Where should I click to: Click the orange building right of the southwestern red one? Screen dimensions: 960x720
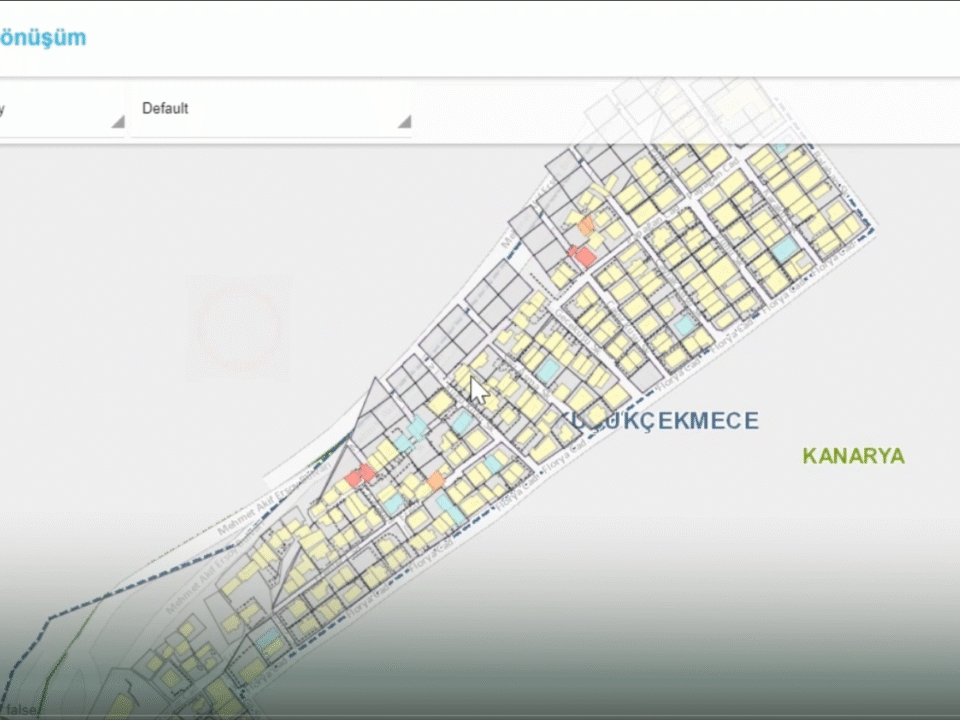click(435, 481)
